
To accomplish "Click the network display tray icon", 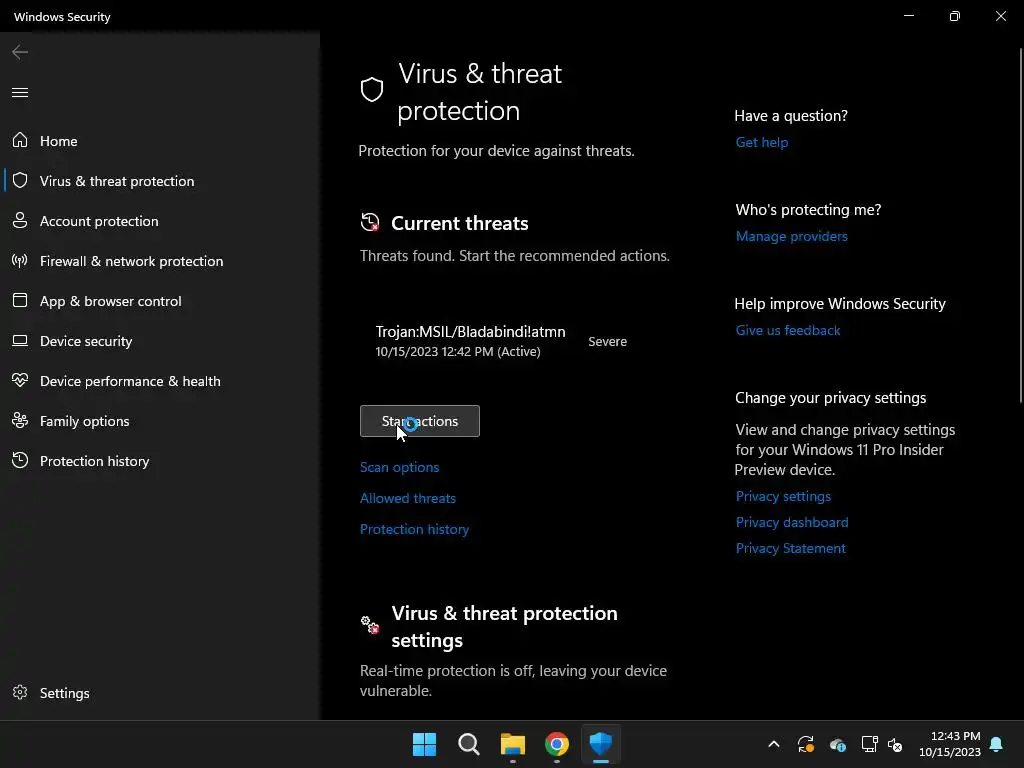I will 869,744.
